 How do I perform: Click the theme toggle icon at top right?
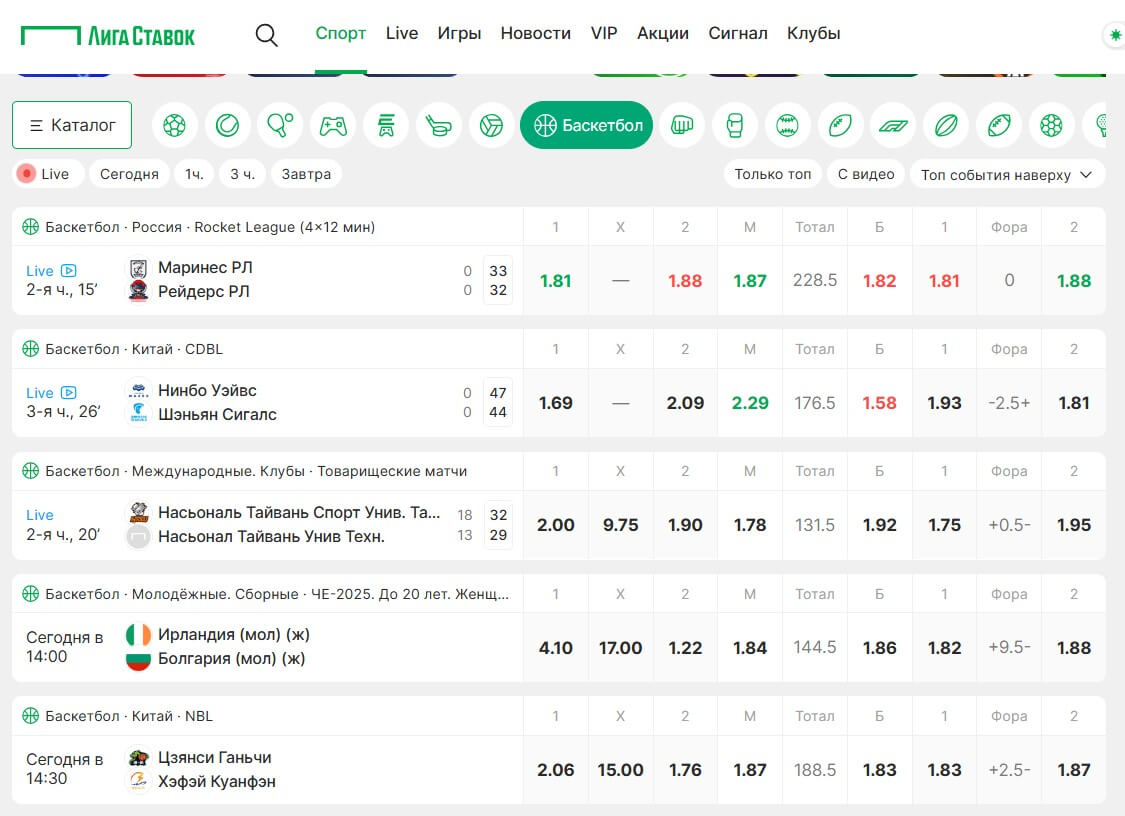pyautogui.click(x=1115, y=34)
